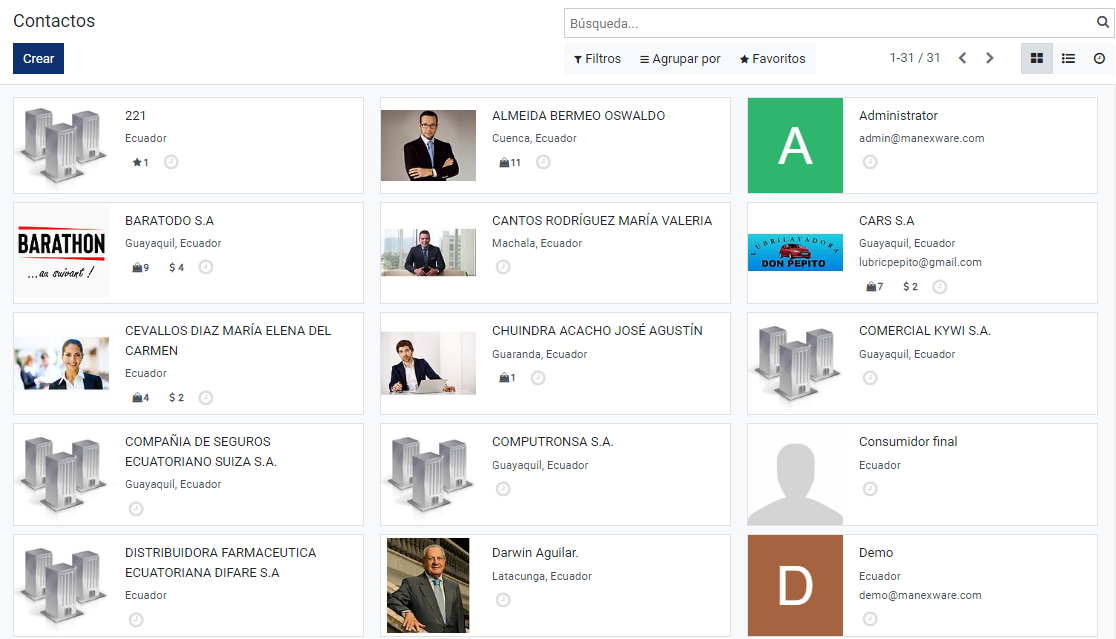Open the Administrator contact card

pos(922,145)
